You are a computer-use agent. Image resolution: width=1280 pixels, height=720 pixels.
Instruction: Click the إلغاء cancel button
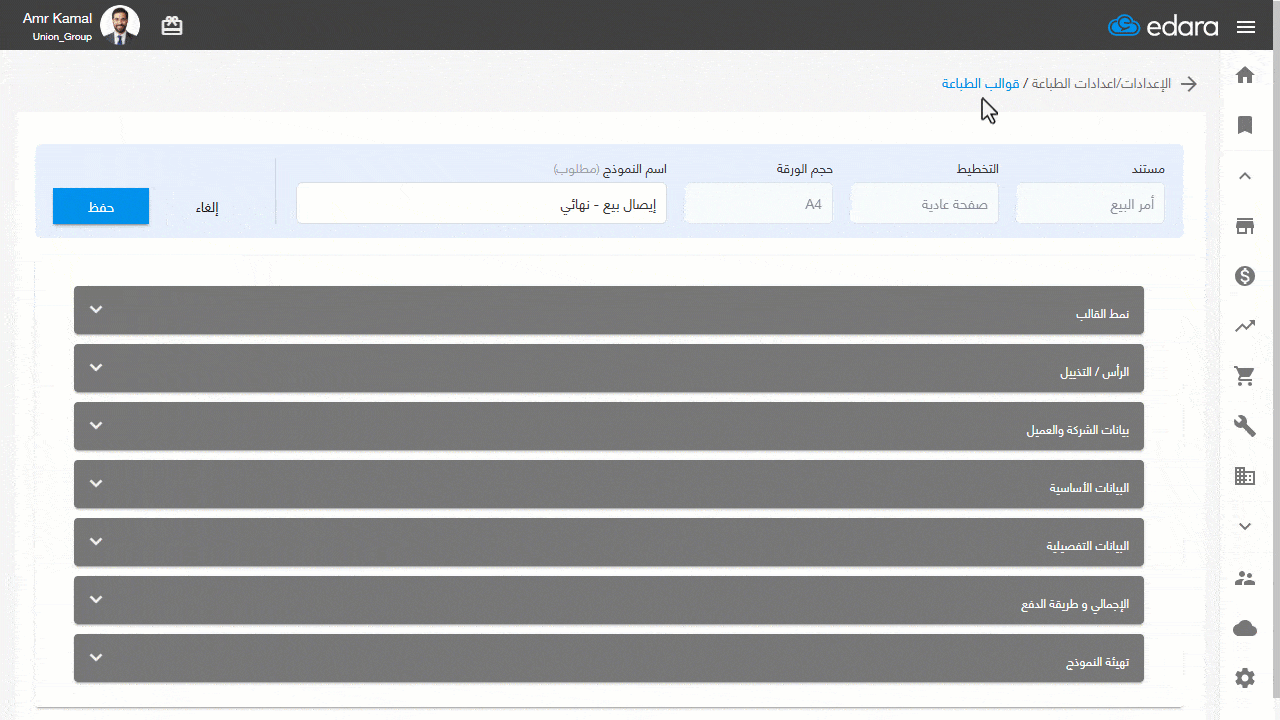coord(207,208)
